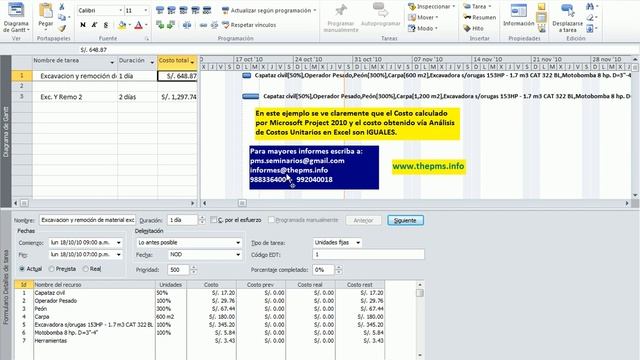The width and height of the screenshot is (640, 360).
Task: Select cost cell 'S/. 648.87'
Action: [178, 76]
